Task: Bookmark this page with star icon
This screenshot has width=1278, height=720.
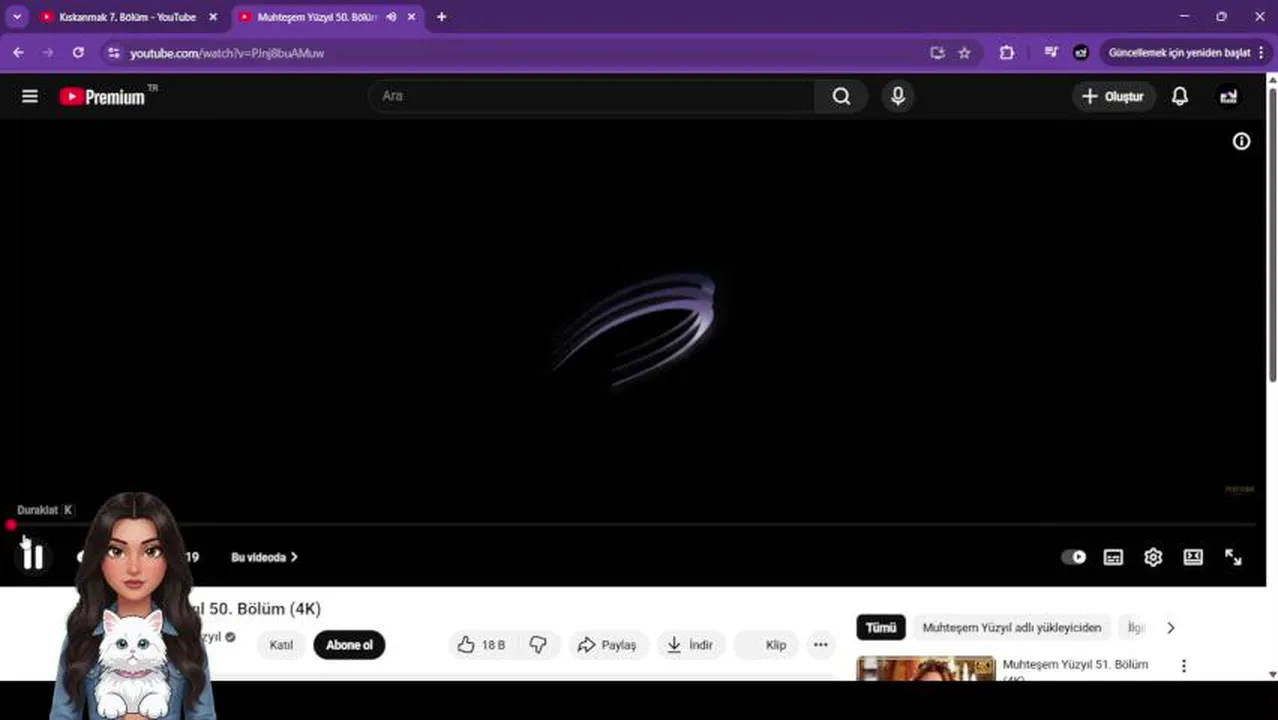Action: 964,53
